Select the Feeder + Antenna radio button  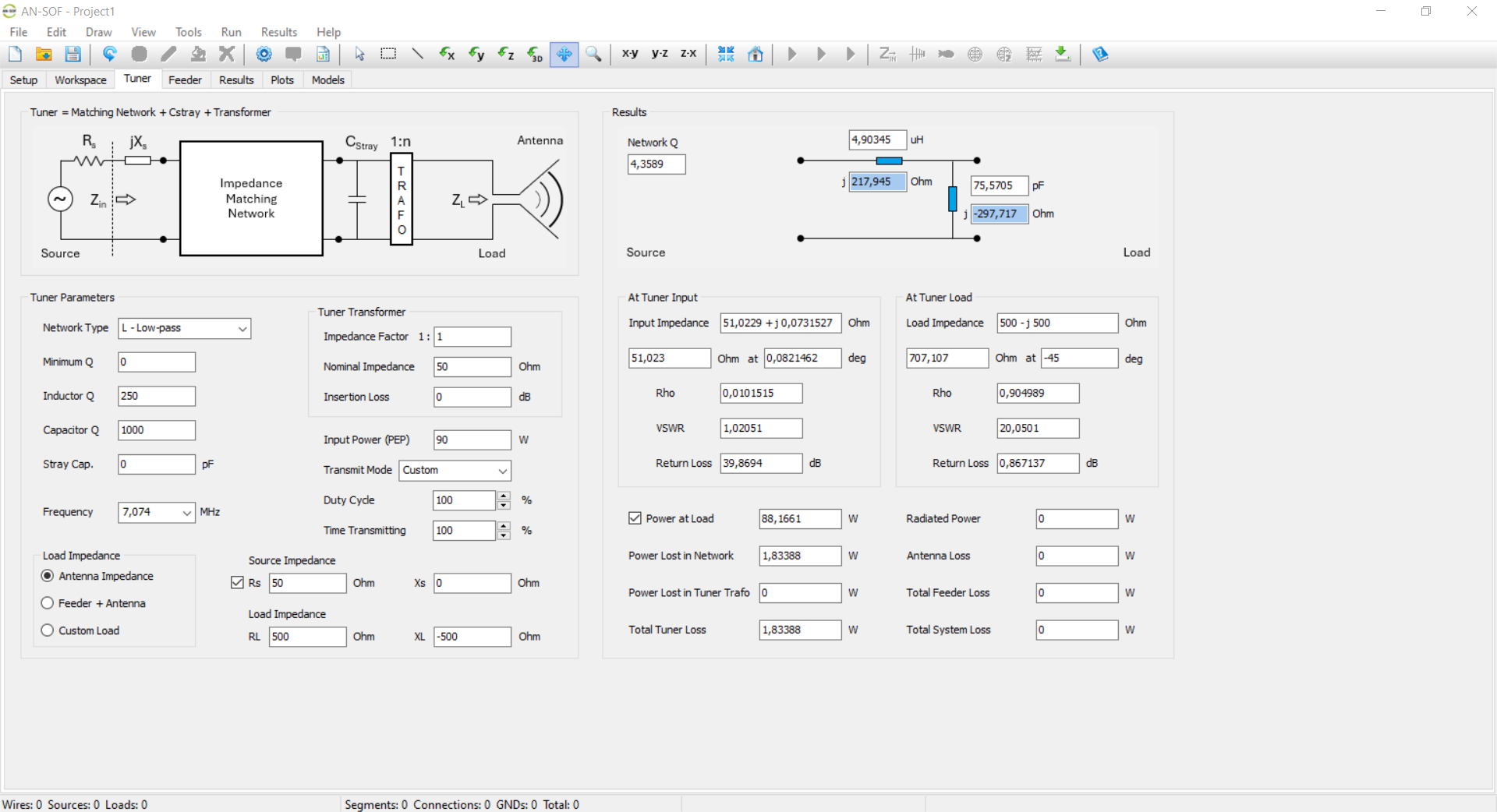click(x=48, y=603)
